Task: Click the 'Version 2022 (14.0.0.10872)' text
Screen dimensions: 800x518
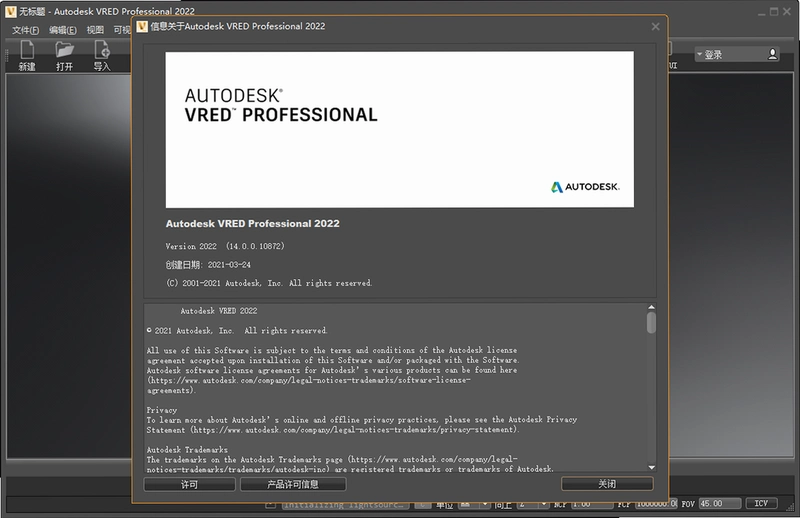Action: pyautogui.click(x=225, y=246)
